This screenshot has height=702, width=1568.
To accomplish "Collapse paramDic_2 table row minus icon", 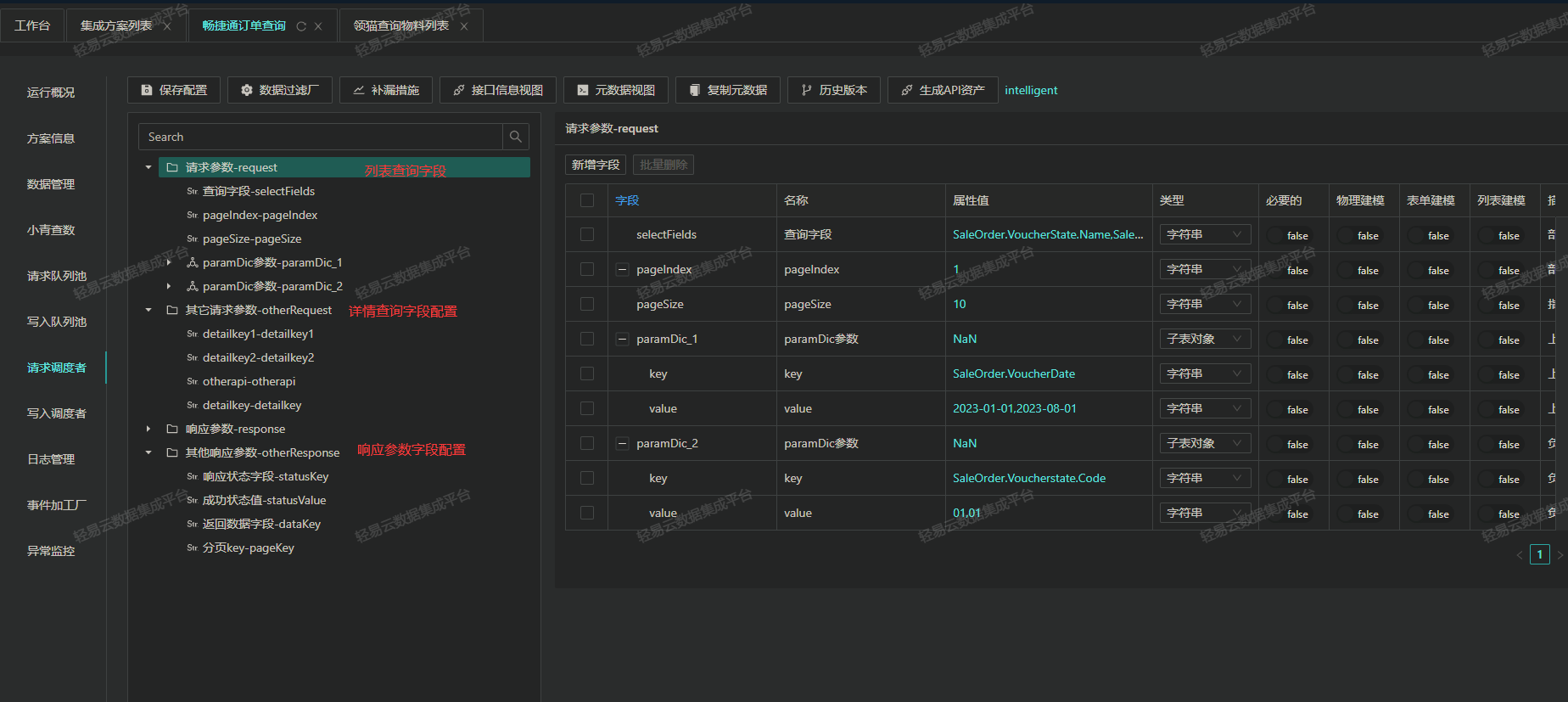I will [622, 443].
